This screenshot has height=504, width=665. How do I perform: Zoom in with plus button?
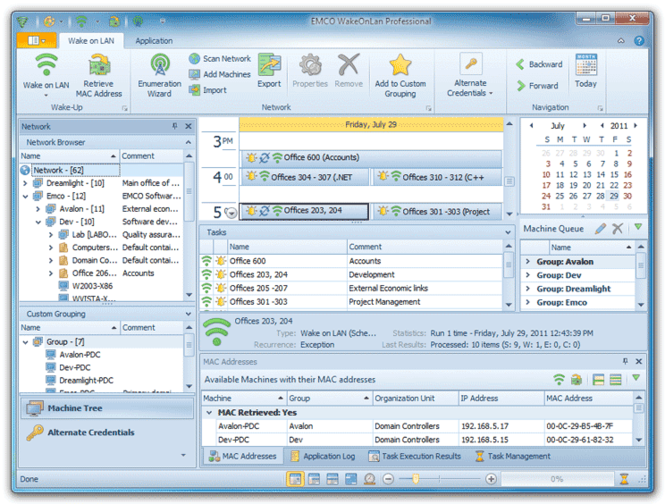pos(491,479)
